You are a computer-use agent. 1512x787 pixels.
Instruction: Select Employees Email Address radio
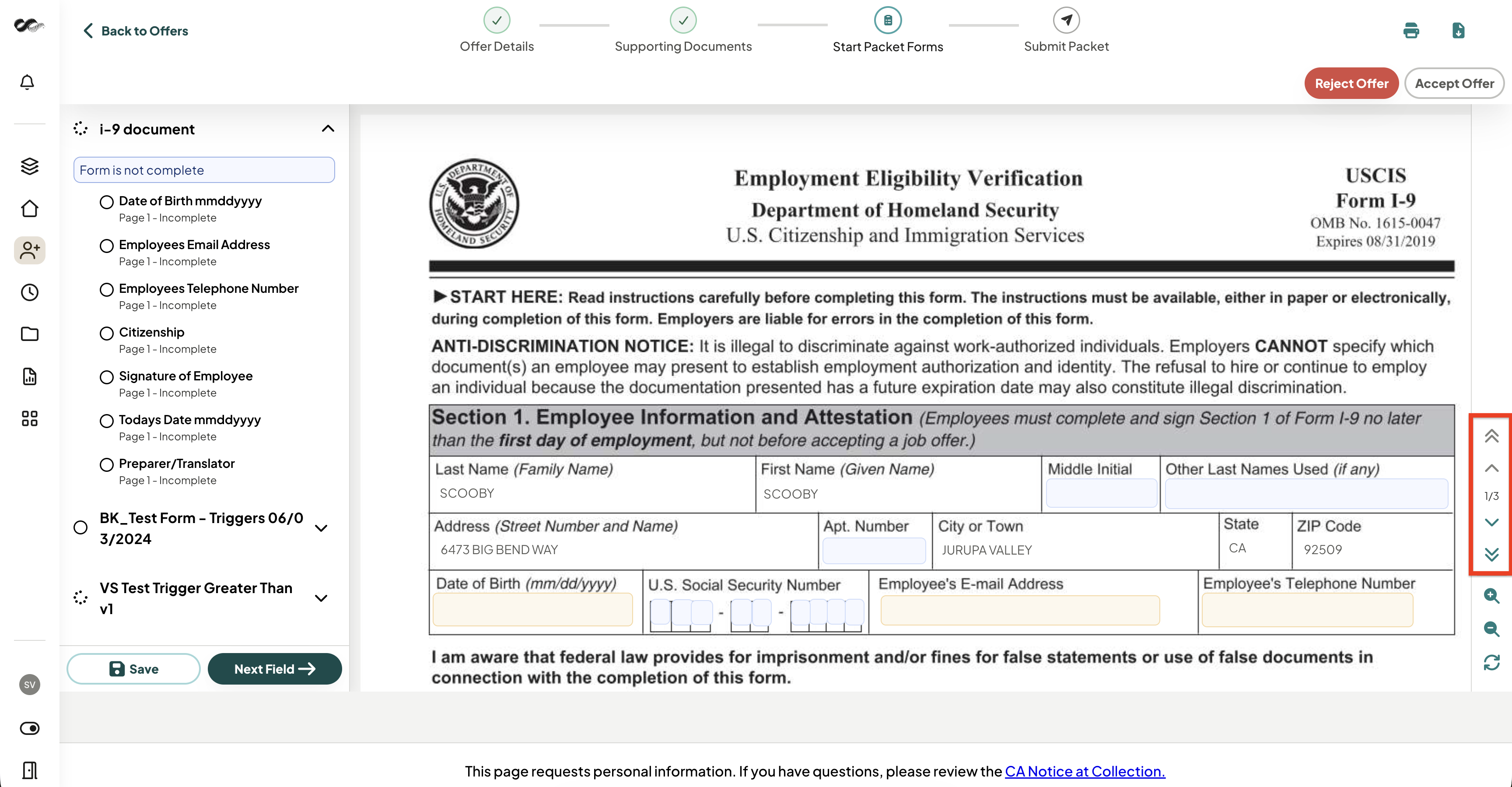(x=106, y=246)
